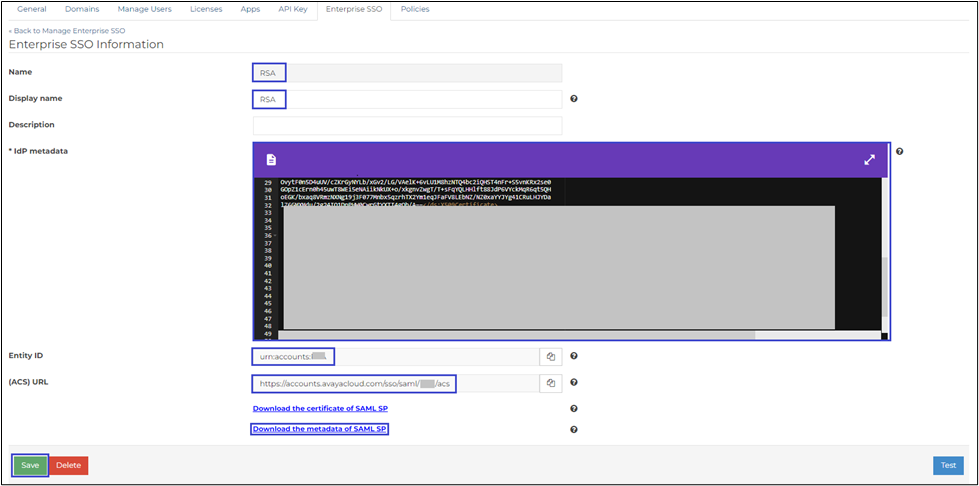Copy the Entity ID value
The image size is (979, 486).
[551, 356]
